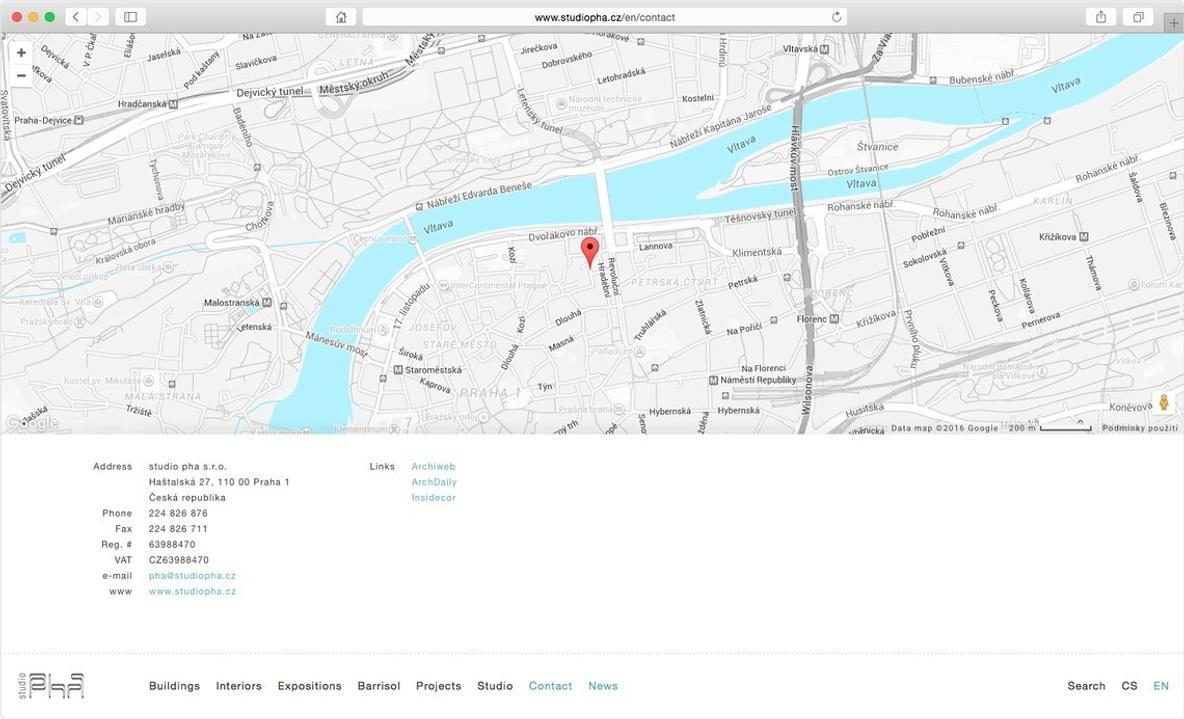Switch language to CS
This screenshot has width=1184, height=719.
[1129, 686]
